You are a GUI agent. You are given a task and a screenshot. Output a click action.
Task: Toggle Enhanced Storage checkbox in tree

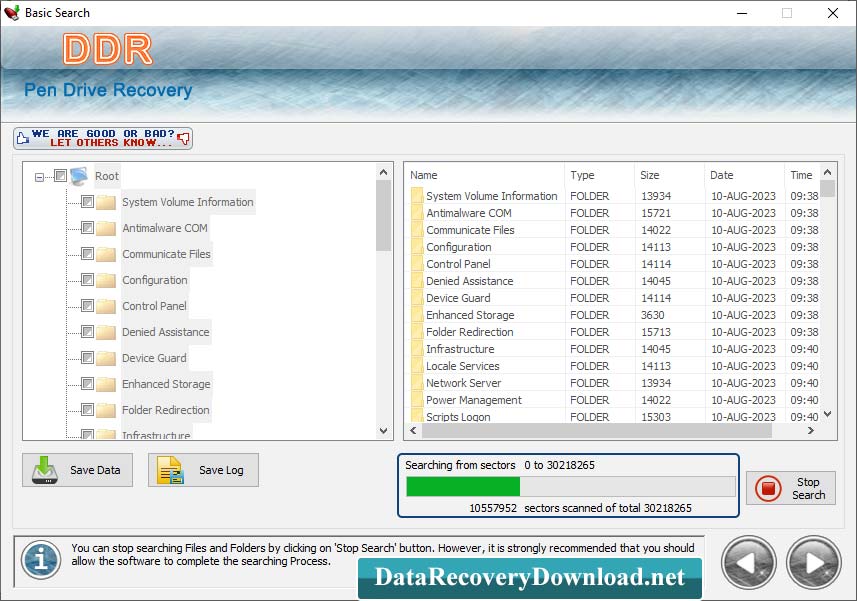coord(87,384)
